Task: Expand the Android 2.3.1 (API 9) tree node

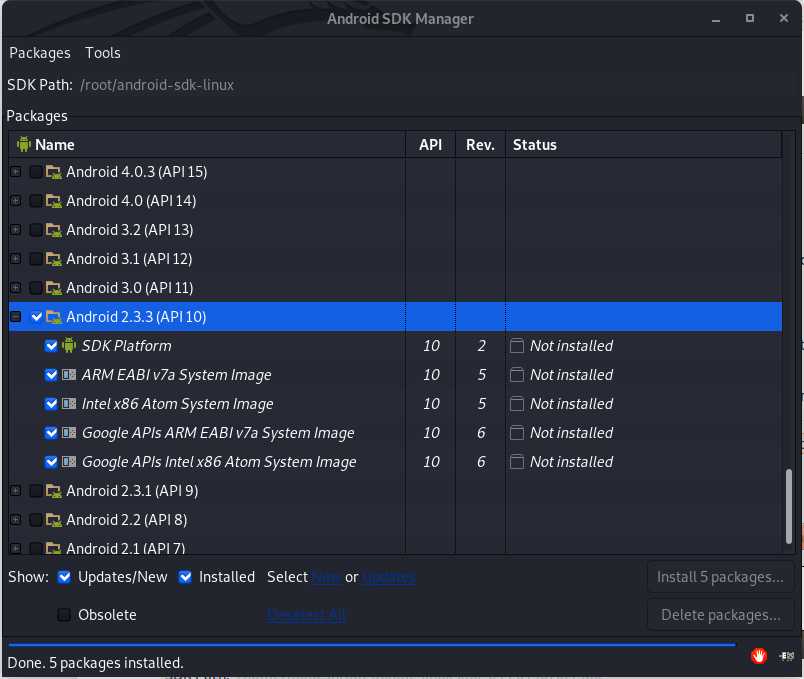Action: tap(16, 491)
